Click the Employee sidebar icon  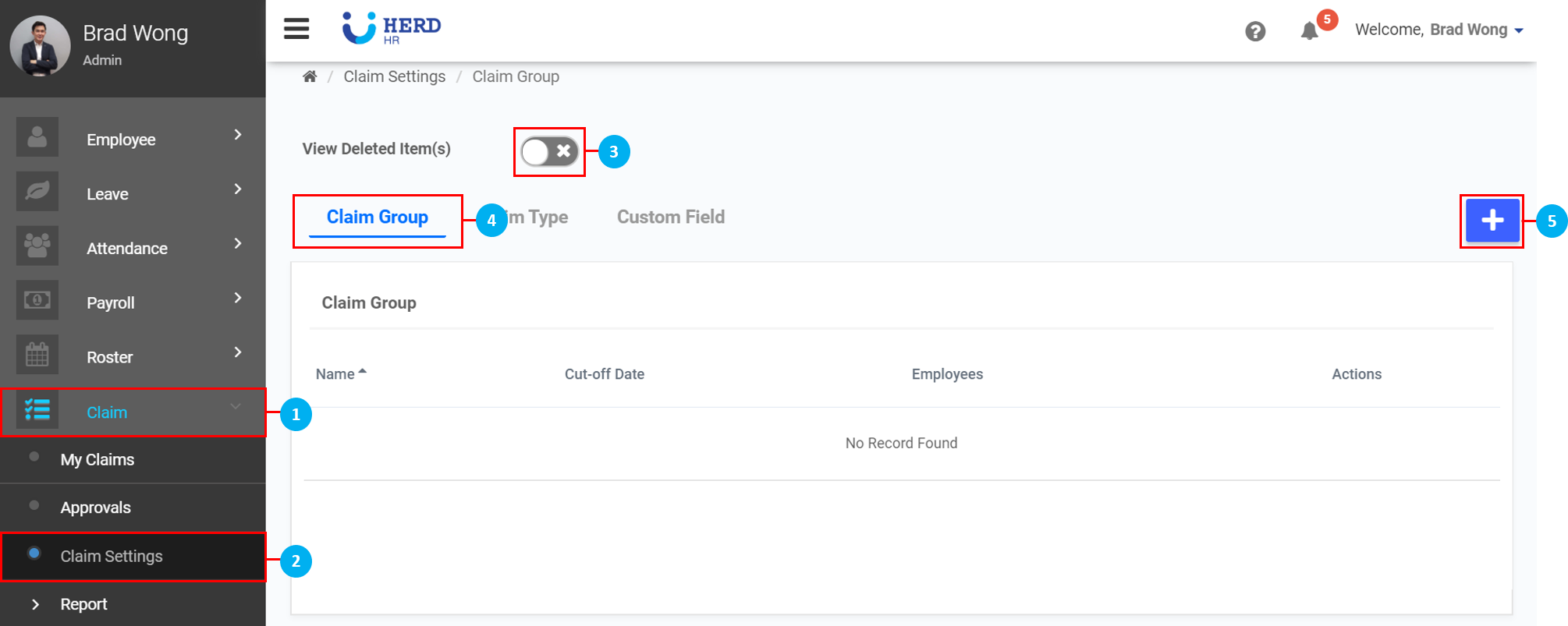pyautogui.click(x=37, y=137)
